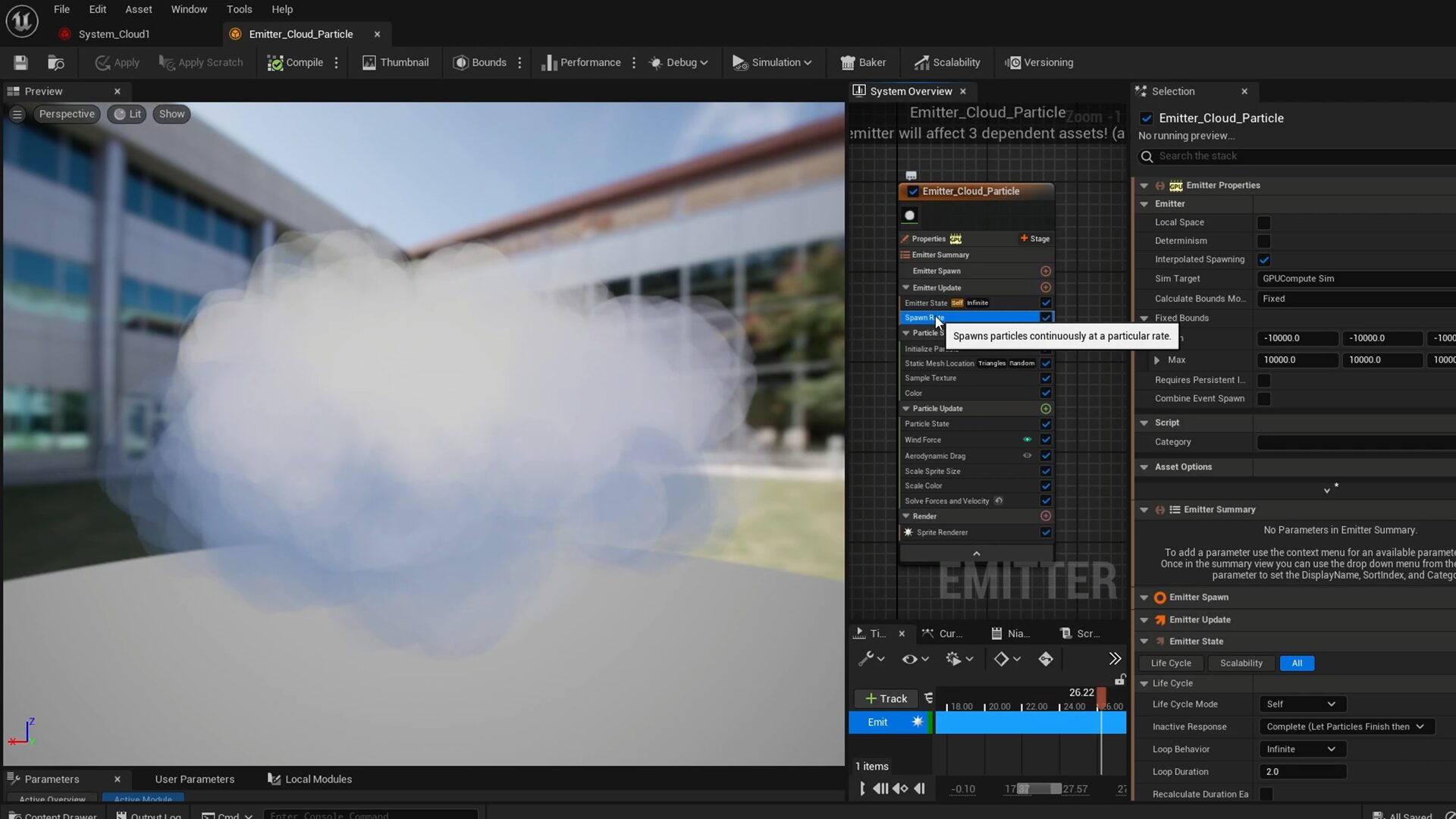Open the Life Cycle Mode dropdown
This screenshot has width=1456, height=819.
click(x=1301, y=704)
